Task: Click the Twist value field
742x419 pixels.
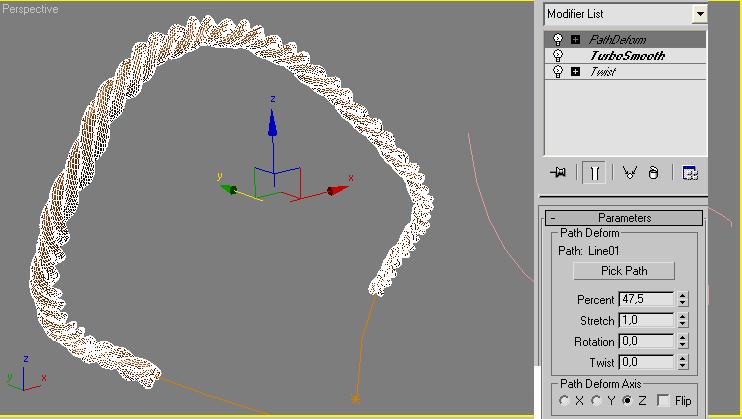Action: pyautogui.click(x=646, y=362)
